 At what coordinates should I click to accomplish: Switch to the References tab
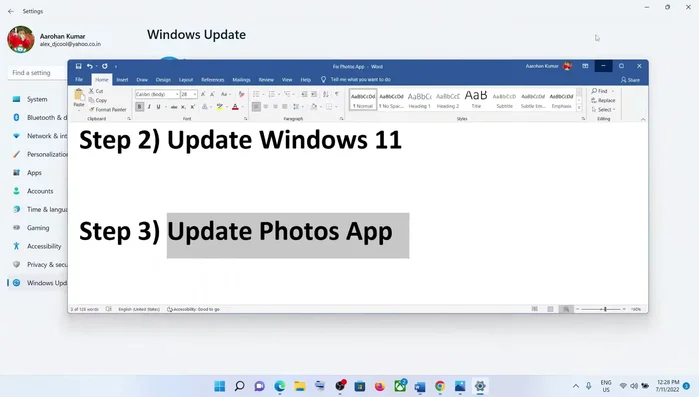pos(213,80)
